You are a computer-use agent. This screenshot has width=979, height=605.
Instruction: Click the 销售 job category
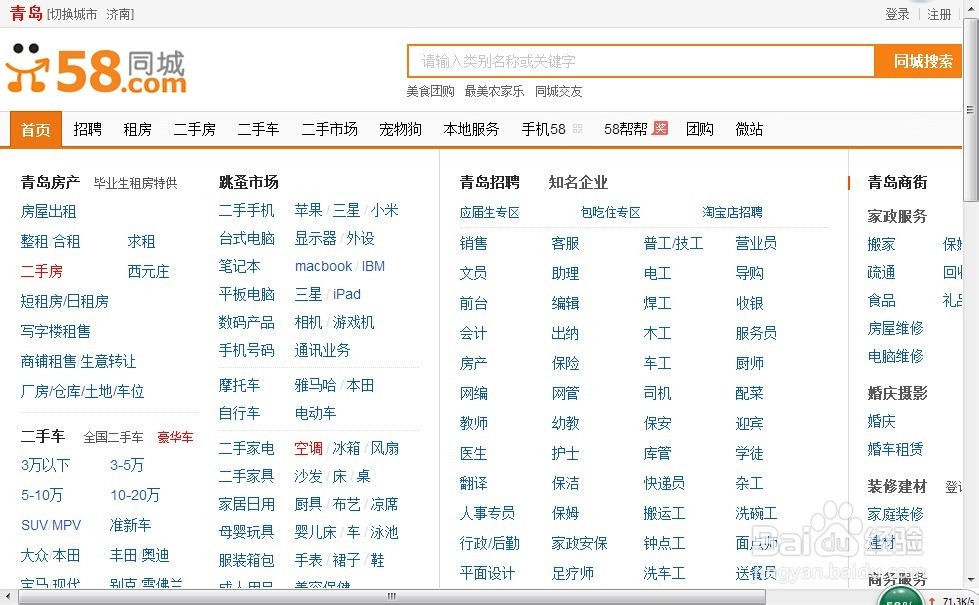coord(473,243)
